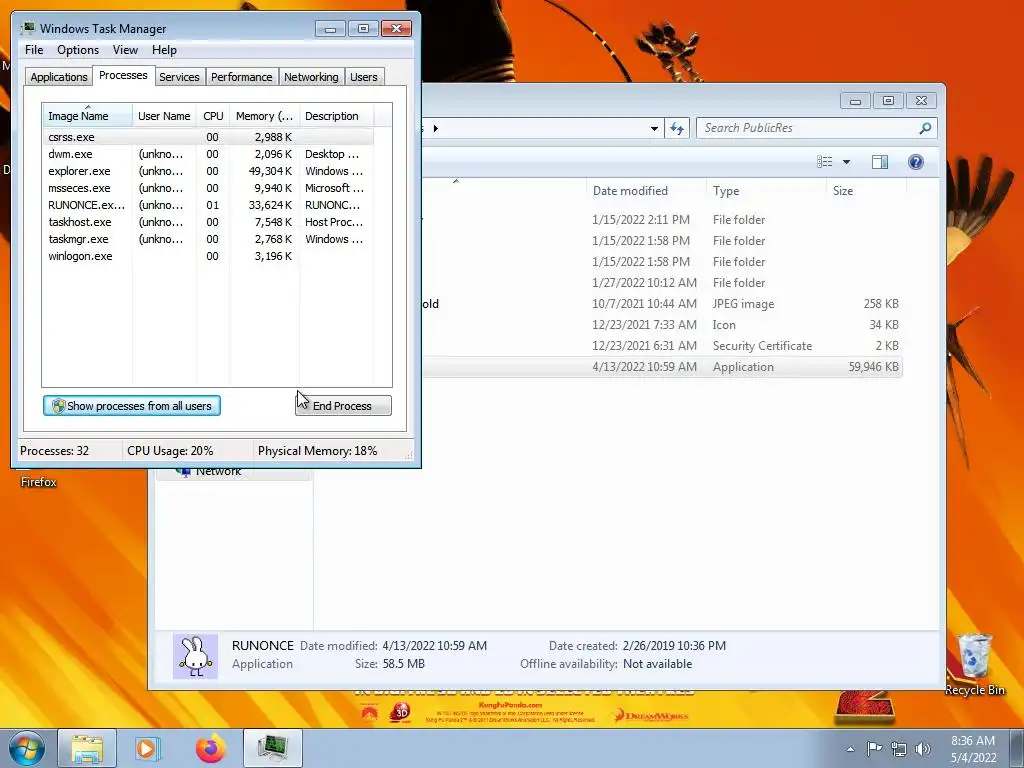
Task: Open the View menu in Task Manager
Action: 125,50
